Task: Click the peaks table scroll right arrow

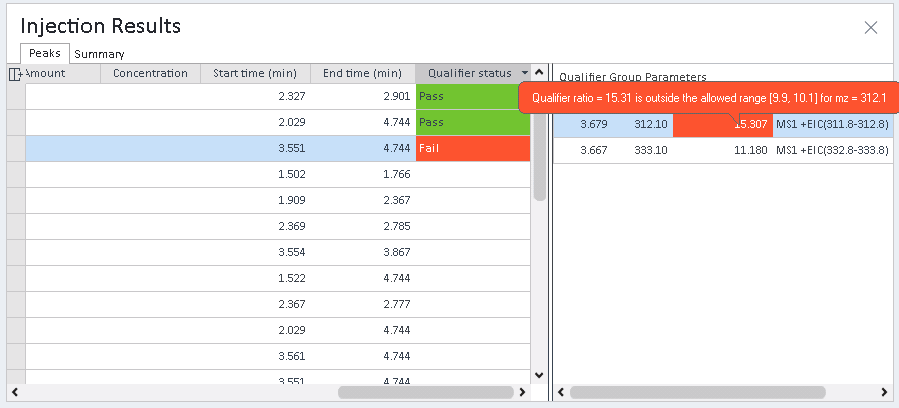Action: pos(522,393)
